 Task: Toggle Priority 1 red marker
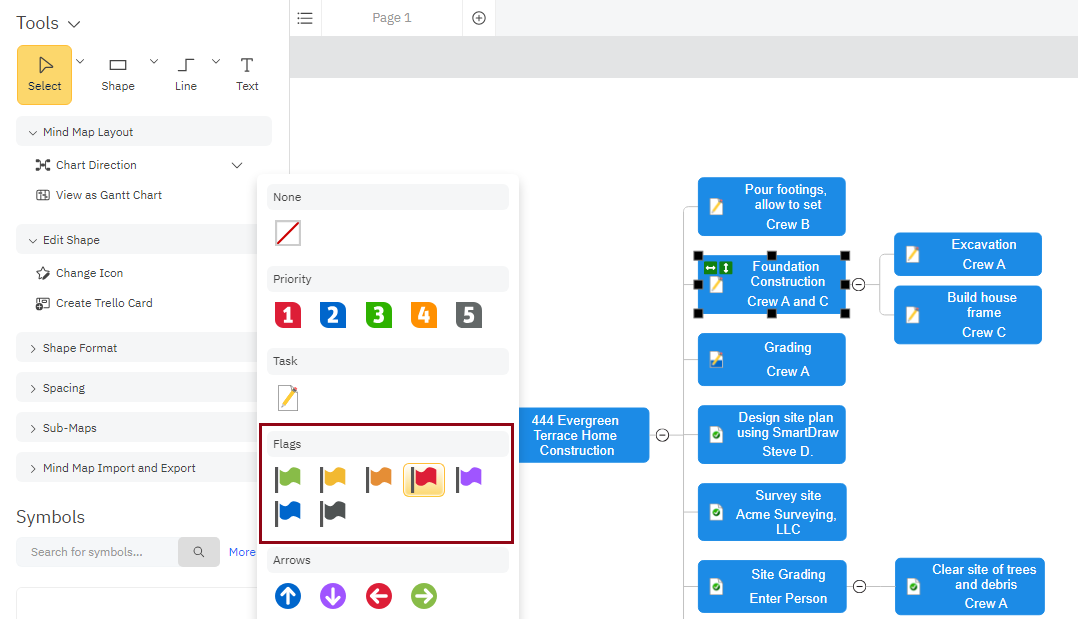tap(288, 314)
